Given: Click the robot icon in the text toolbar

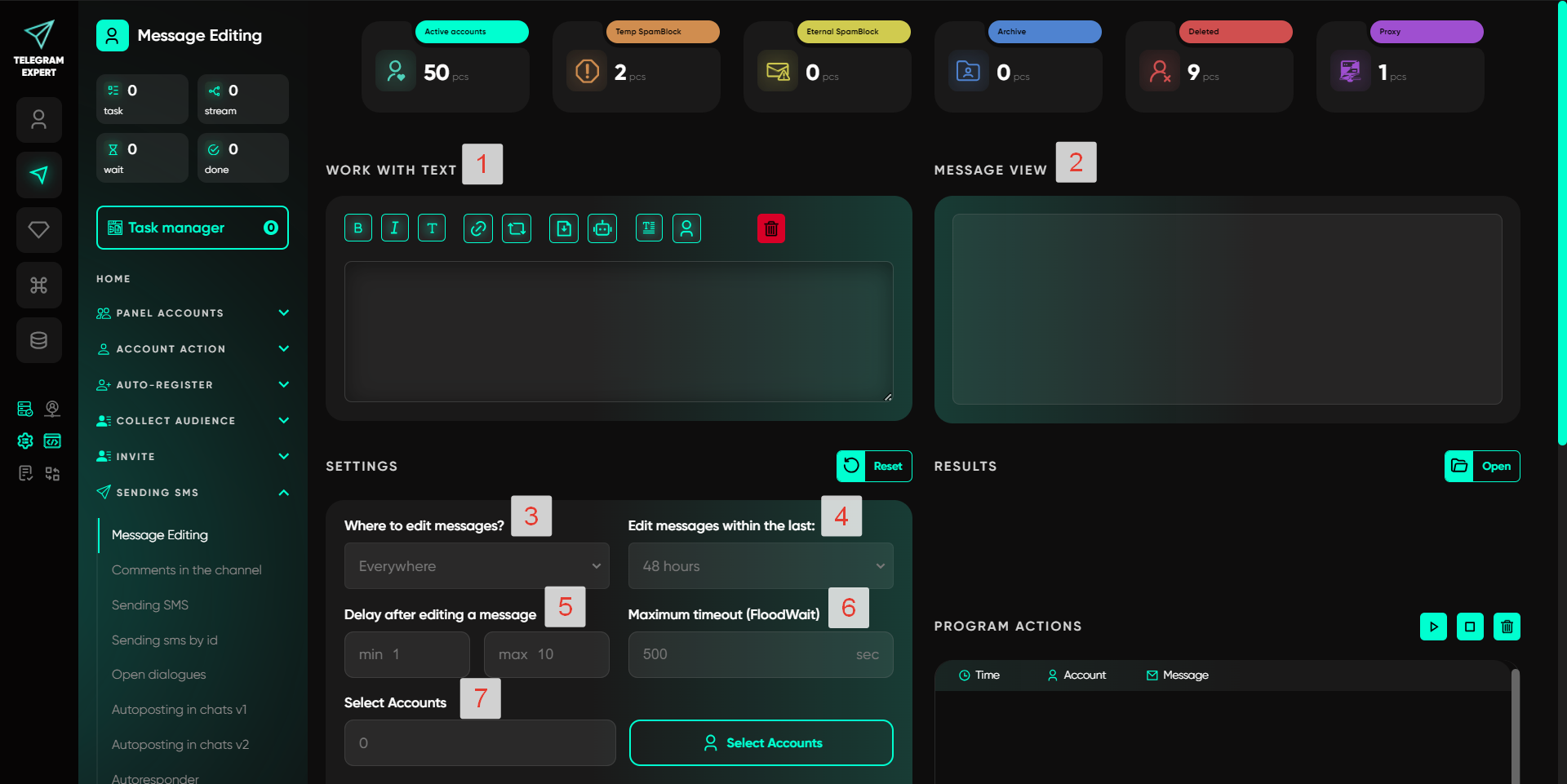Looking at the screenshot, I should point(602,228).
